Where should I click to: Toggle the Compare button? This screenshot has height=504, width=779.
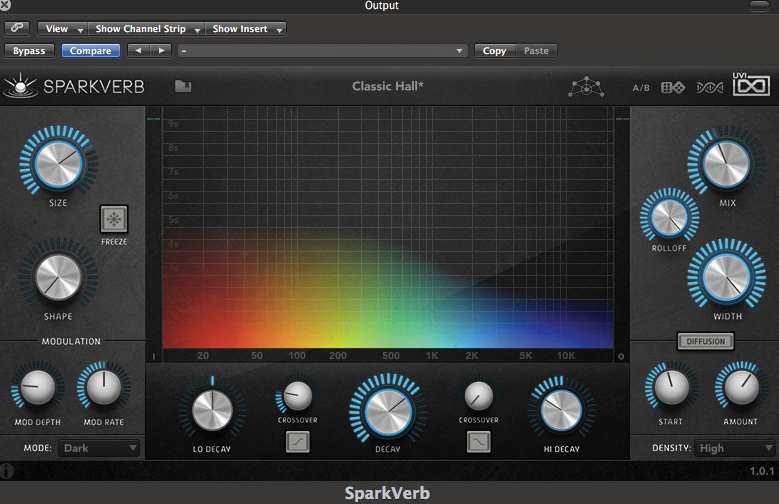pos(90,51)
